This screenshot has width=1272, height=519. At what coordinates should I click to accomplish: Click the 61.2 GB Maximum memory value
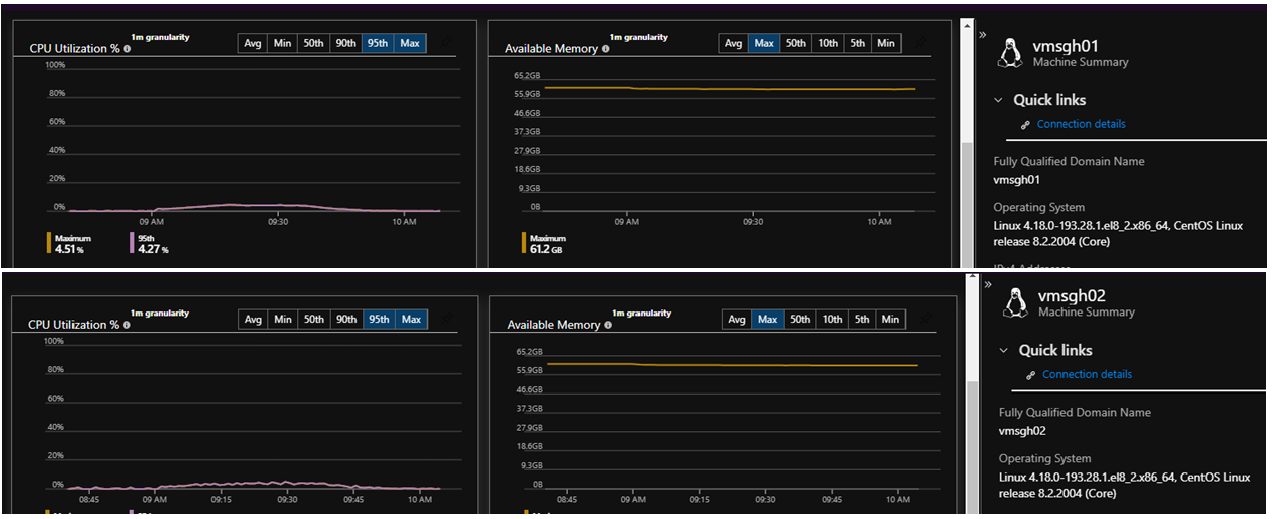click(x=547, y=249)
